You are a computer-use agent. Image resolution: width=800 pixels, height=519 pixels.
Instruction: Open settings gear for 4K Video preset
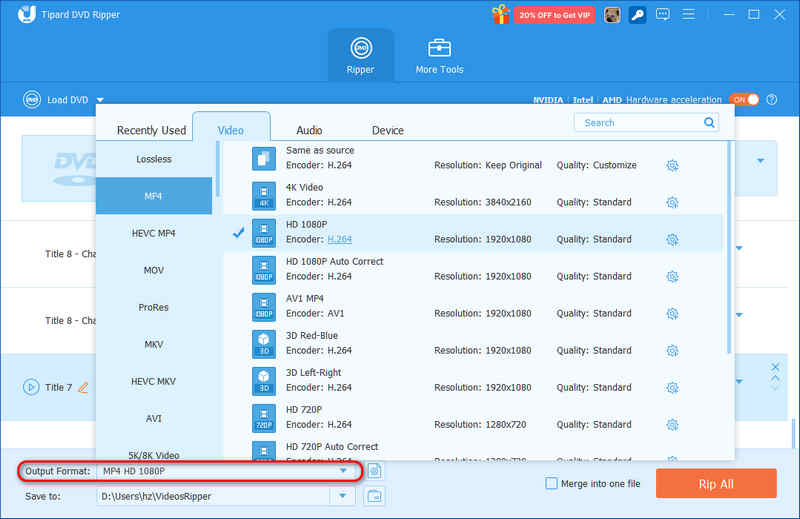tap(672, 203)
